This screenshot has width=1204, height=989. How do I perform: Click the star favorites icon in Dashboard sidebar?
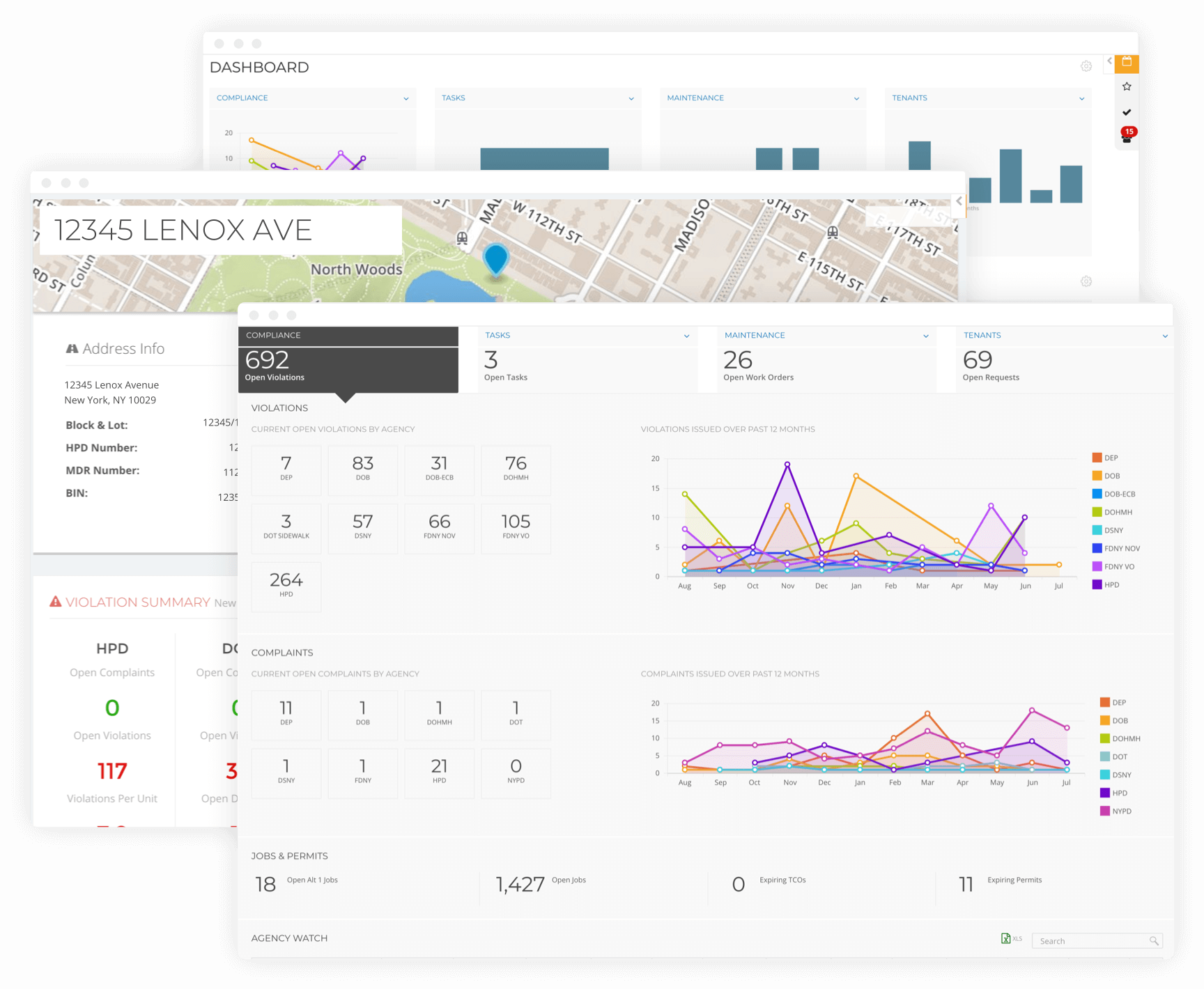(x=1127, y=86)
